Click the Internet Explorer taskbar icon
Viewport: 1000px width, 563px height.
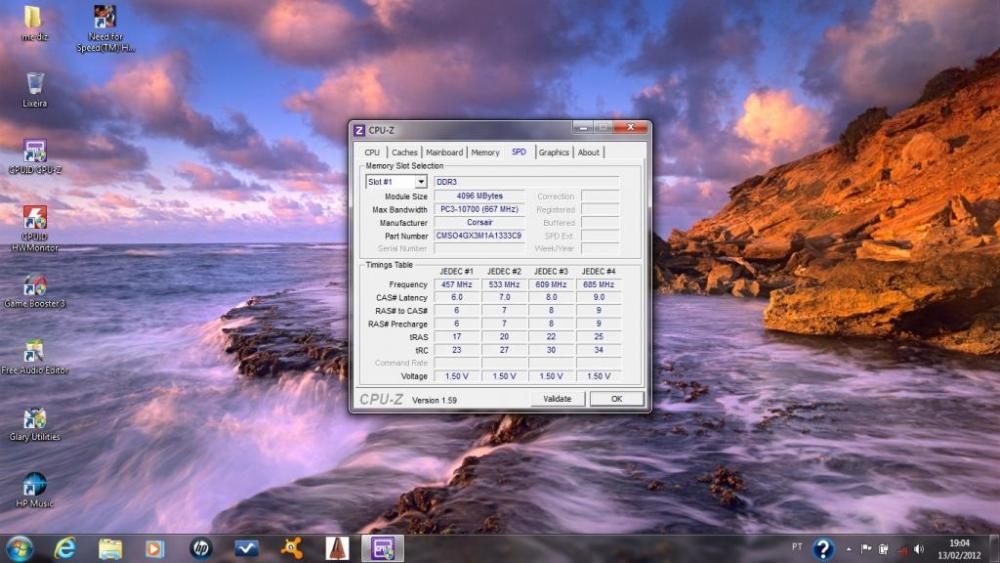coord(65,548)
